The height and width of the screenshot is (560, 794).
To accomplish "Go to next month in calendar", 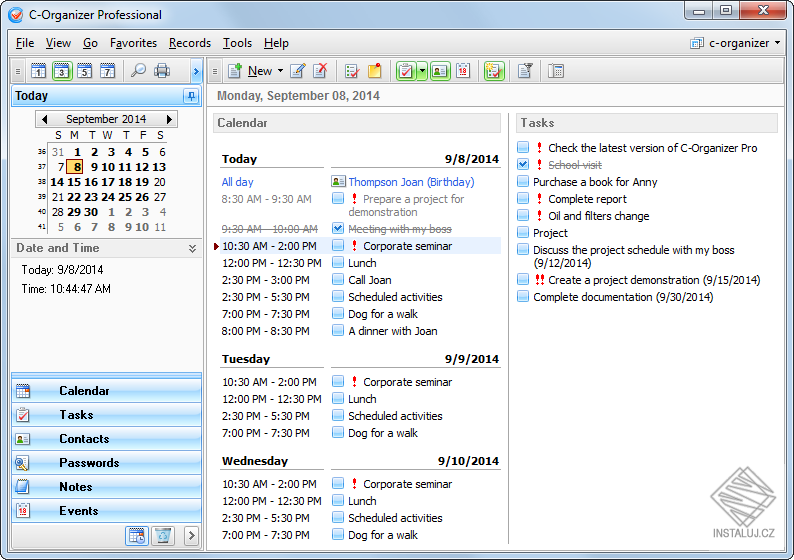I will (169, 119).
